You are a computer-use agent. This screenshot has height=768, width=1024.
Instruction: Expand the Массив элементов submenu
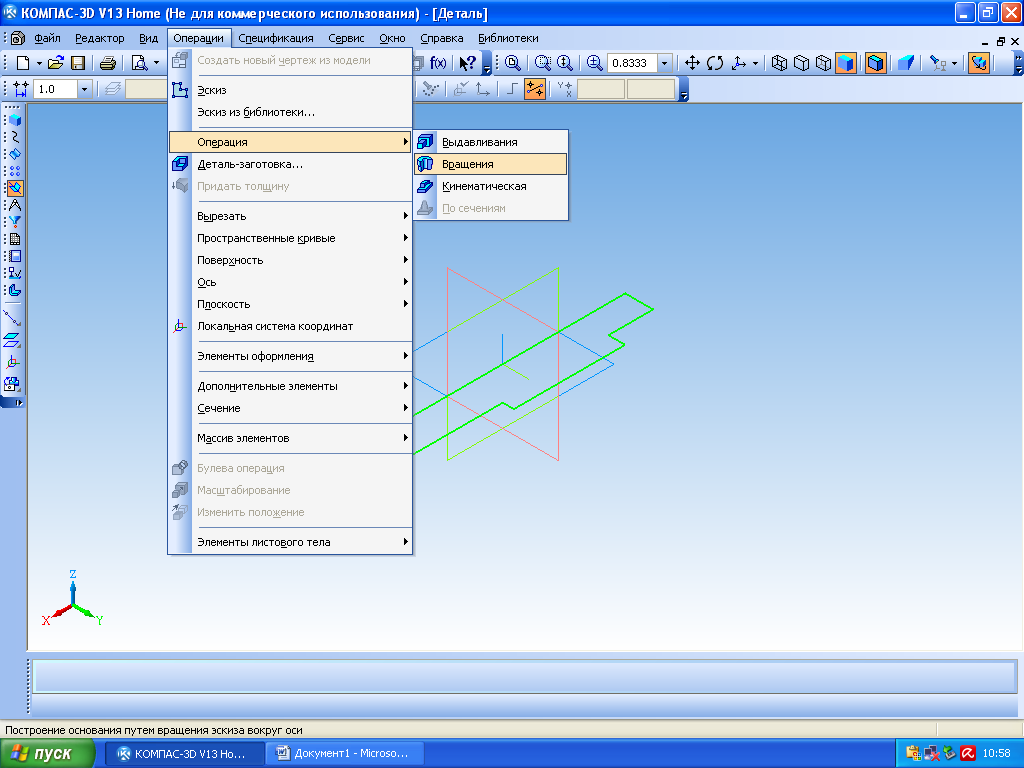[290, 438]
